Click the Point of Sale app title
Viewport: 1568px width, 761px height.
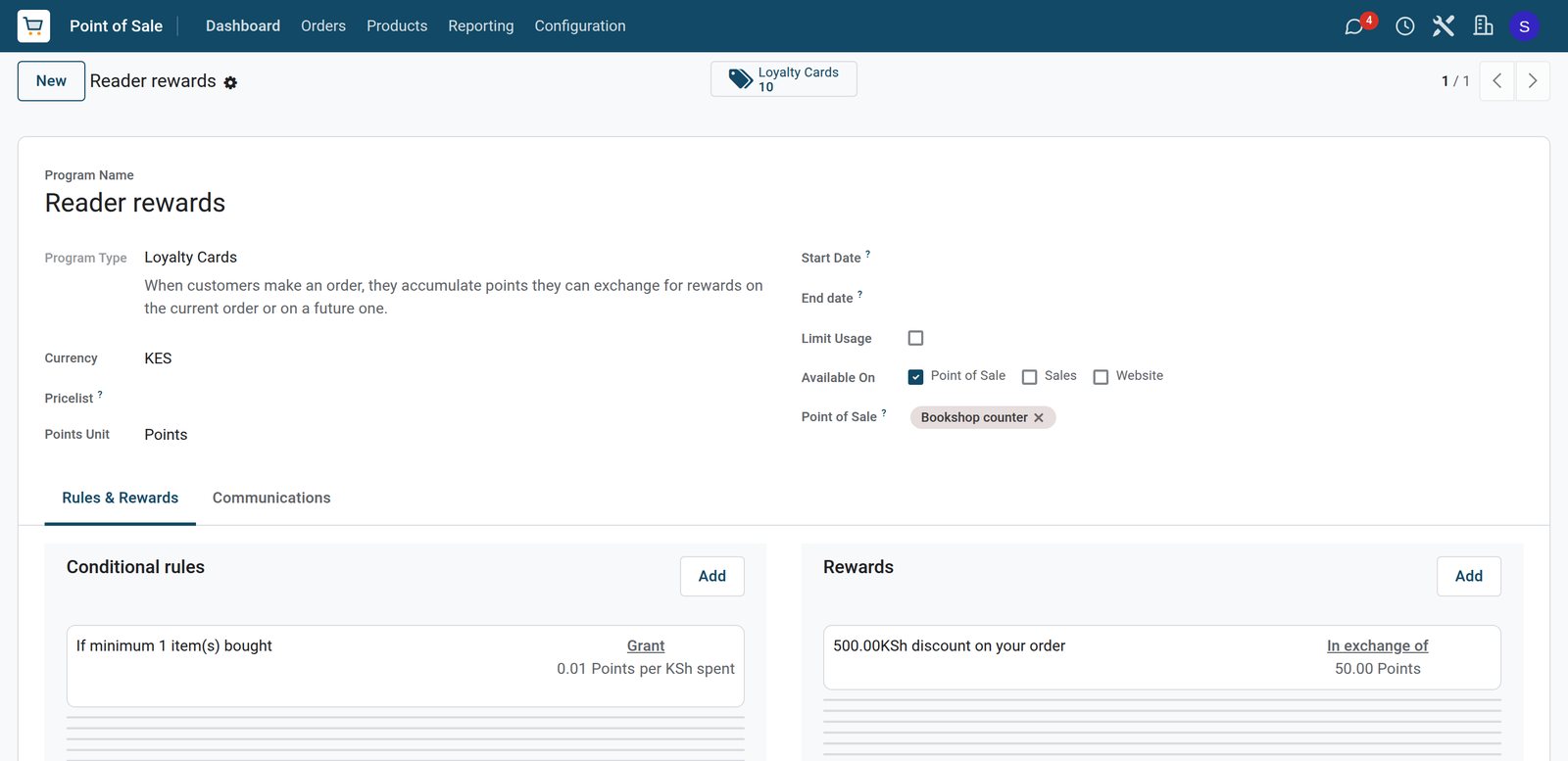pyautogui.click(x=116, y=26)
